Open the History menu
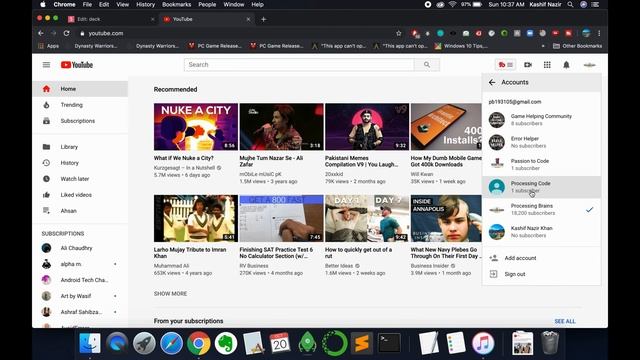The image size is (640, 360). coord(145,4)
